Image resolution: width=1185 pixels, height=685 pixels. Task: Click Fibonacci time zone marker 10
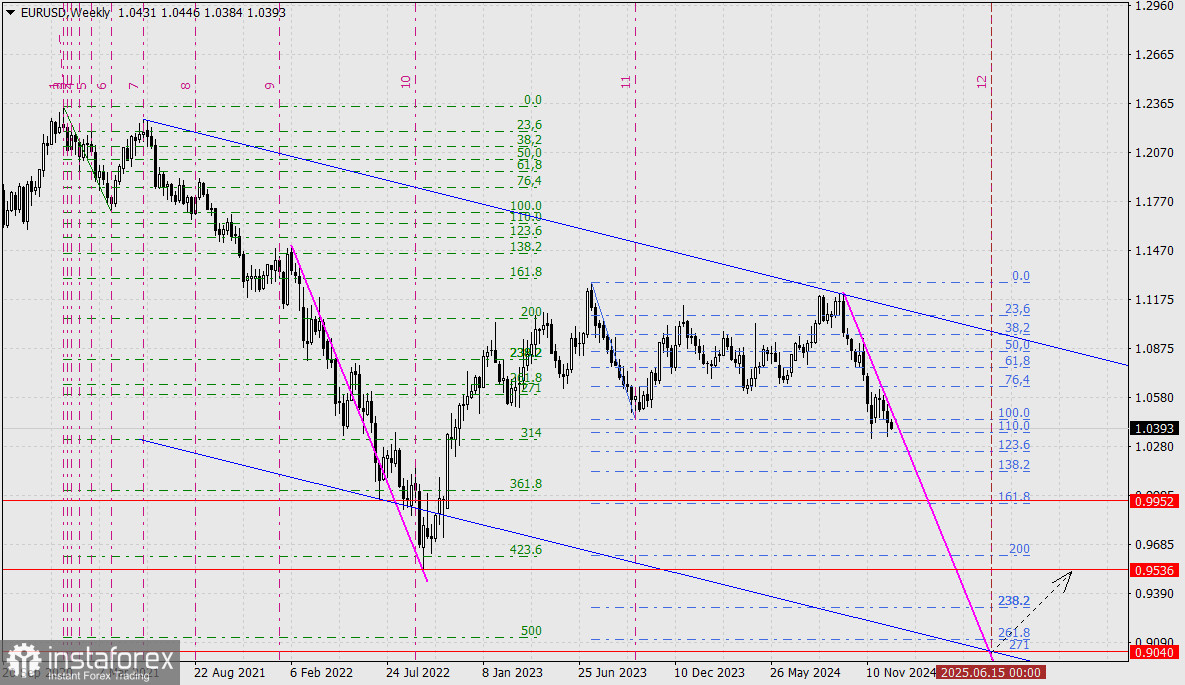406,82
